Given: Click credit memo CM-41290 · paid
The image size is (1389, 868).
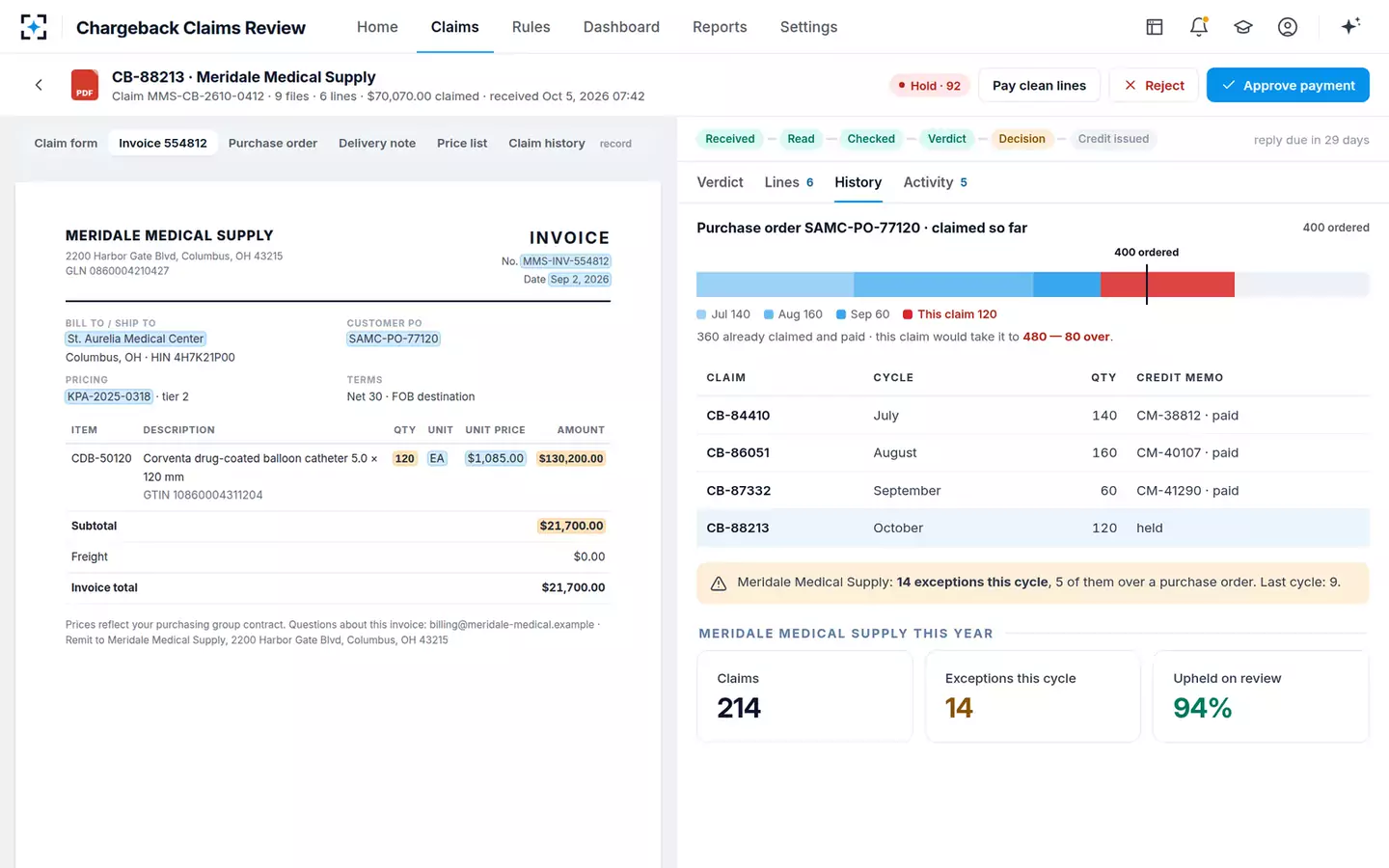Looking at the screenshot, I should 1187,491.
